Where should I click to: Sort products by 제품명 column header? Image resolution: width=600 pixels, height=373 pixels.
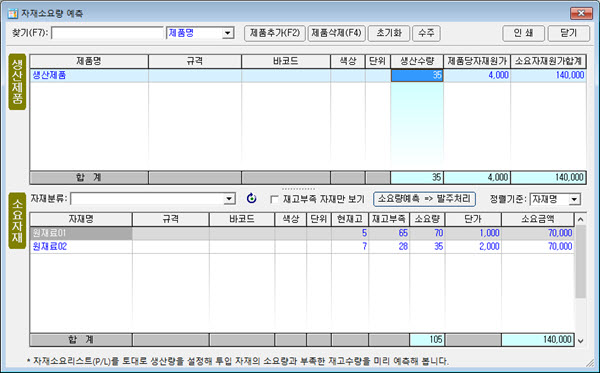(89, 61)
